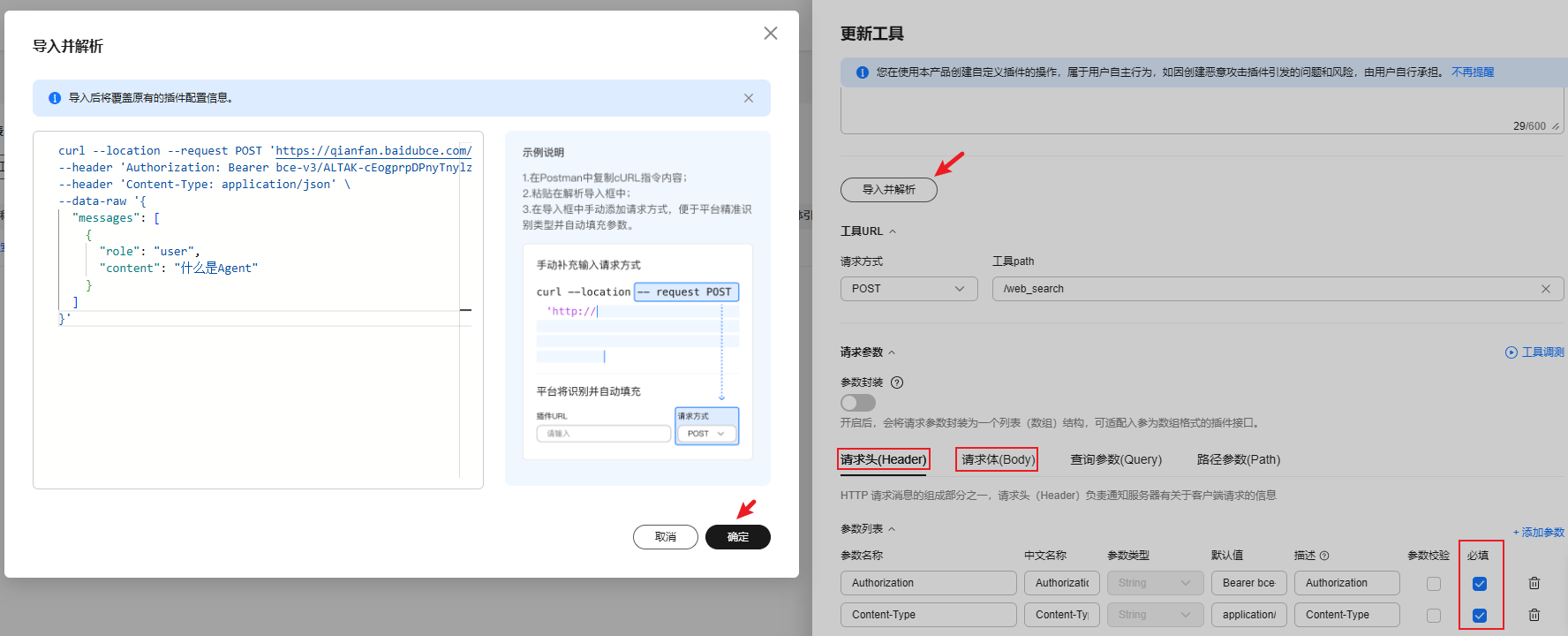This screenshot has width=1568, height=636.
Task: Click the 不再提醒 link
Action: coord(1472,72)
